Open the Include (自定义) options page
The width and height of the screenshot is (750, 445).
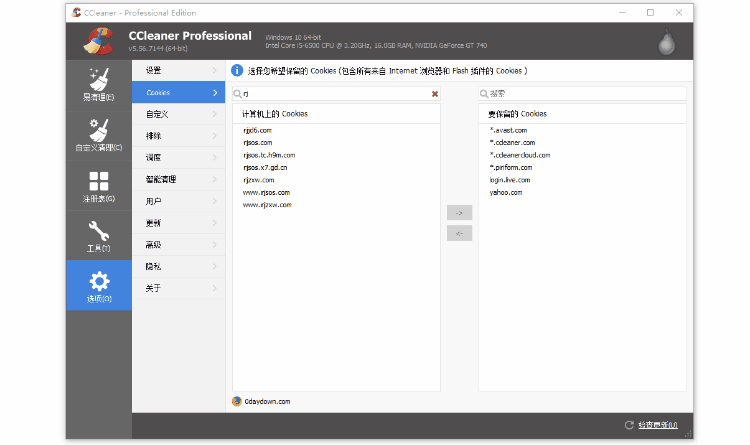[x=178, y=114]
